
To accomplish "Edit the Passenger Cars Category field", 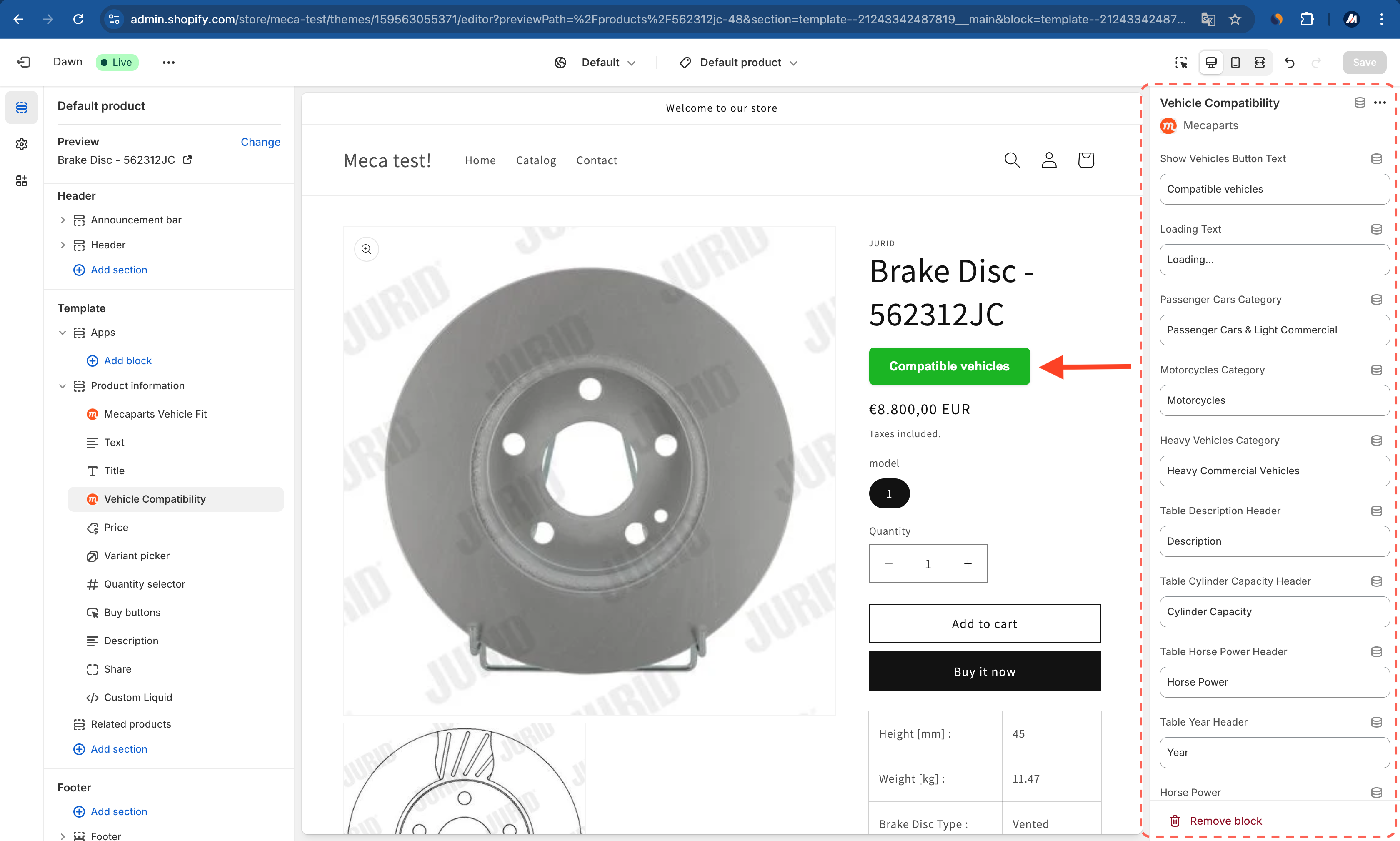I will (x=1274, y=330).
